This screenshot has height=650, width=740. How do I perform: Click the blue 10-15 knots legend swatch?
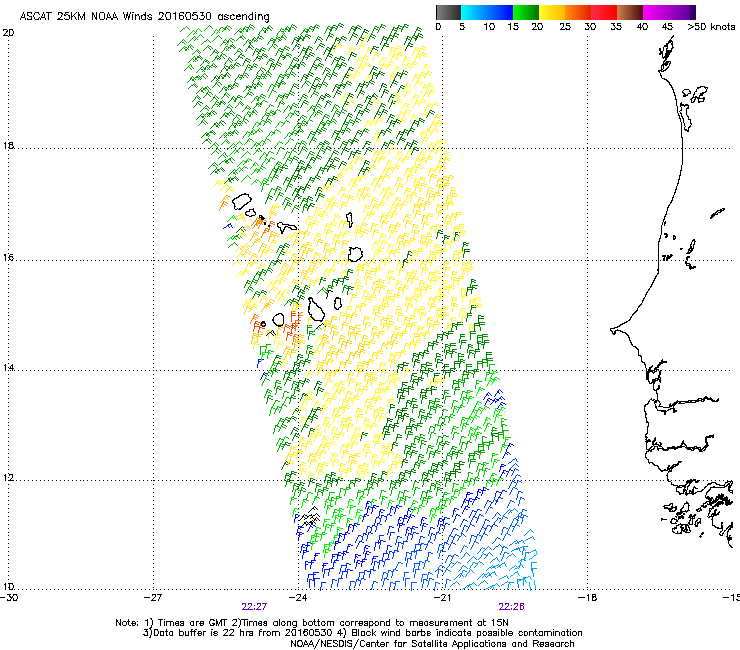[500, 12]
